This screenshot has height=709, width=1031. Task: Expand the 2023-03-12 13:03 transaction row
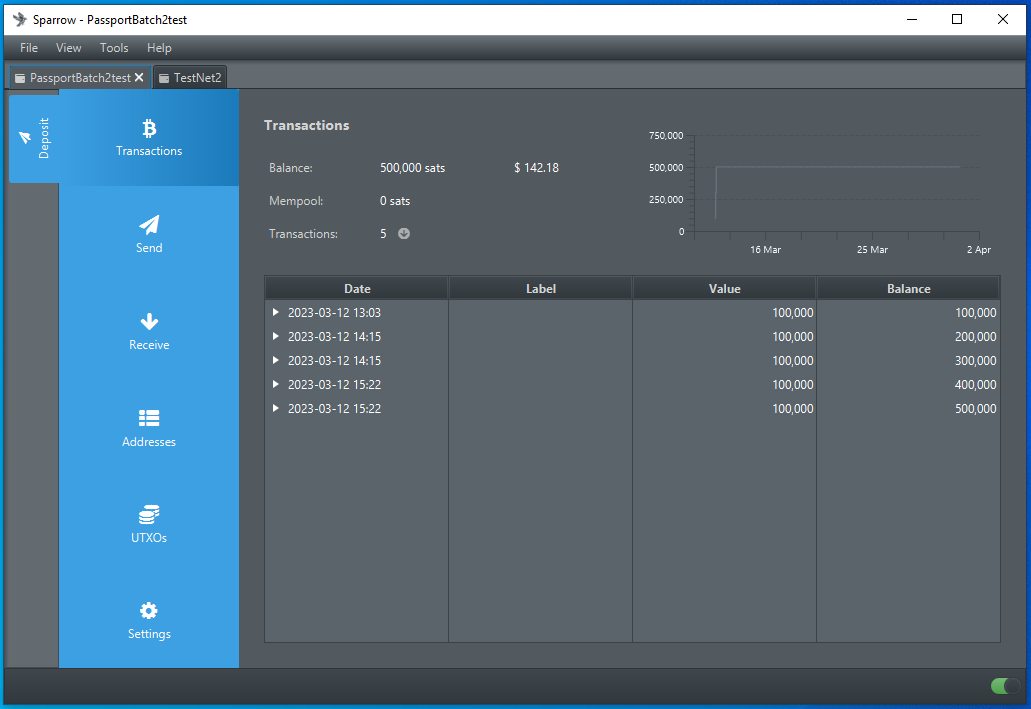coord(276,312)
